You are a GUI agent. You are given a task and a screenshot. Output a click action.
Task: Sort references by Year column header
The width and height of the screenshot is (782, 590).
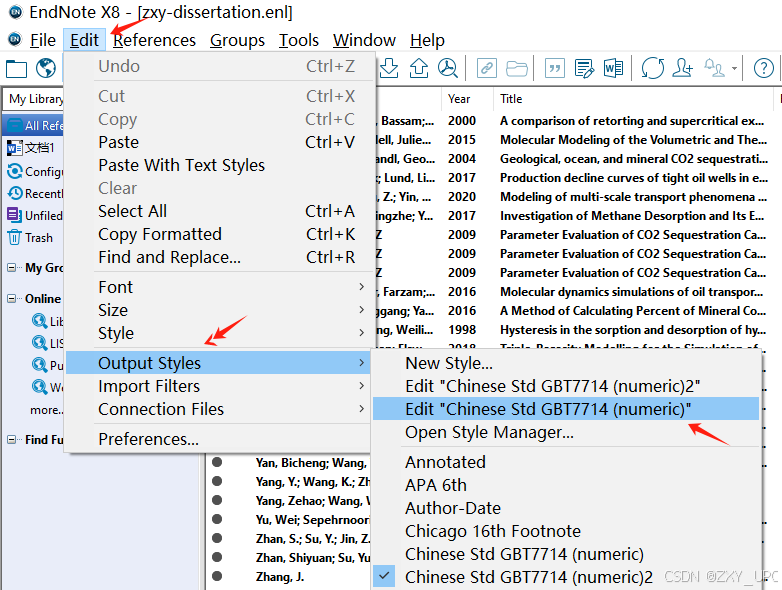[467, 99]
